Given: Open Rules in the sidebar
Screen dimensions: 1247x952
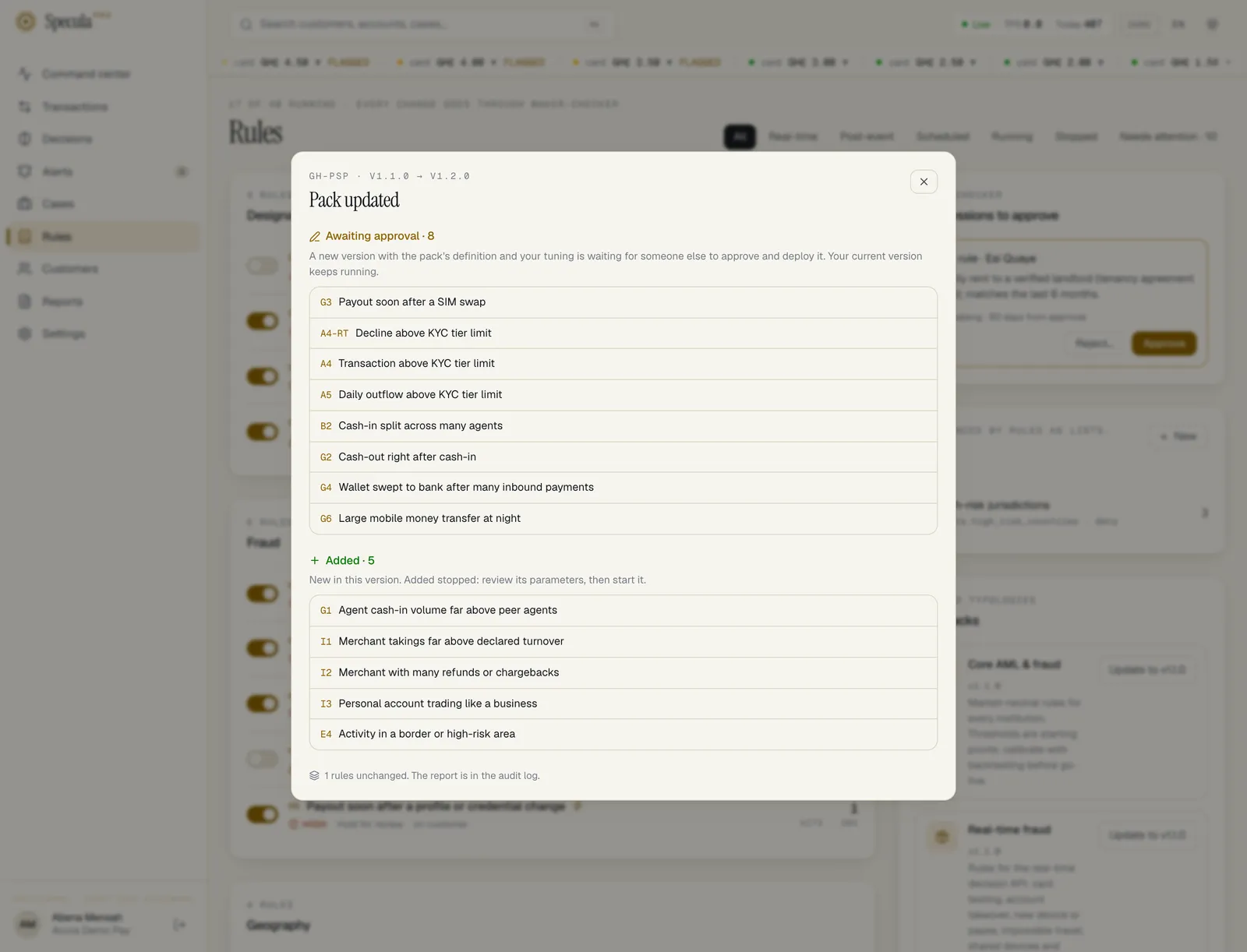Looking at the screenshot, I should (x=103, y=237).
